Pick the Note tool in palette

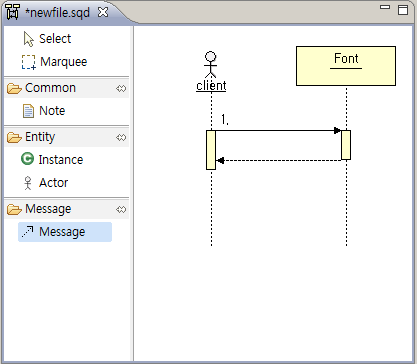[44, 111]
